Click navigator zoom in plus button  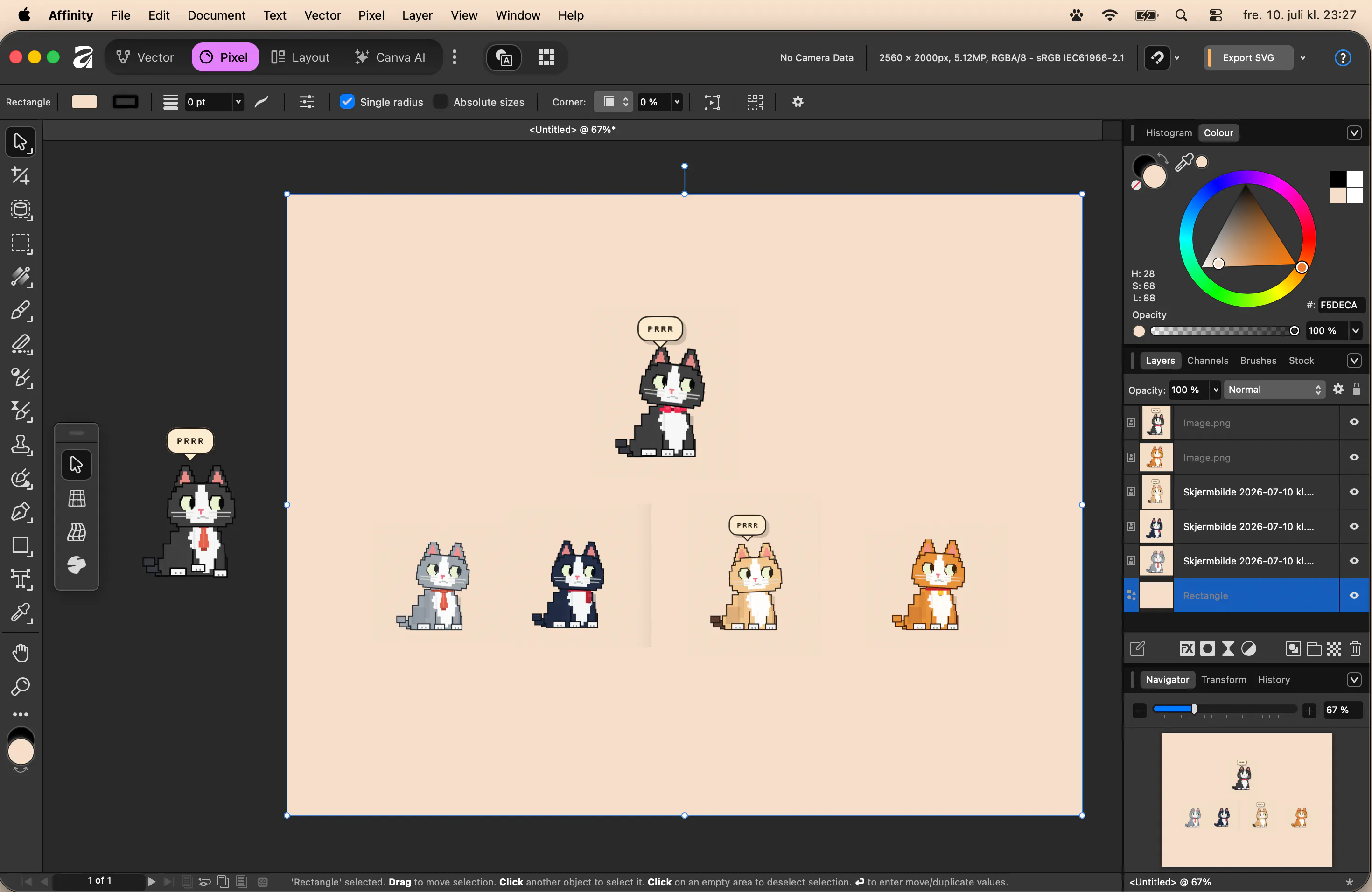coord(1309,711)
